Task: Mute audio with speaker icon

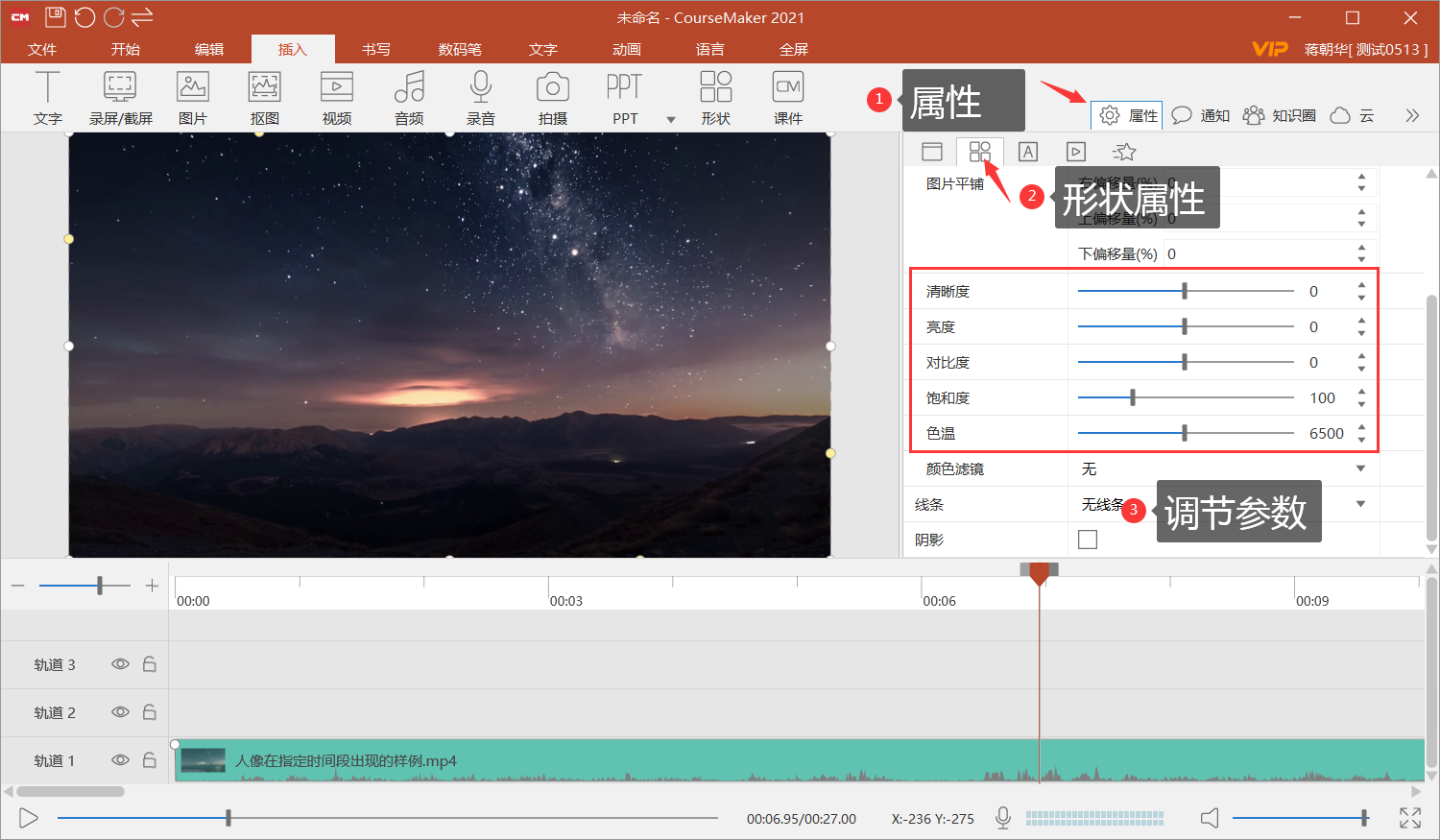Action: 1210,818
